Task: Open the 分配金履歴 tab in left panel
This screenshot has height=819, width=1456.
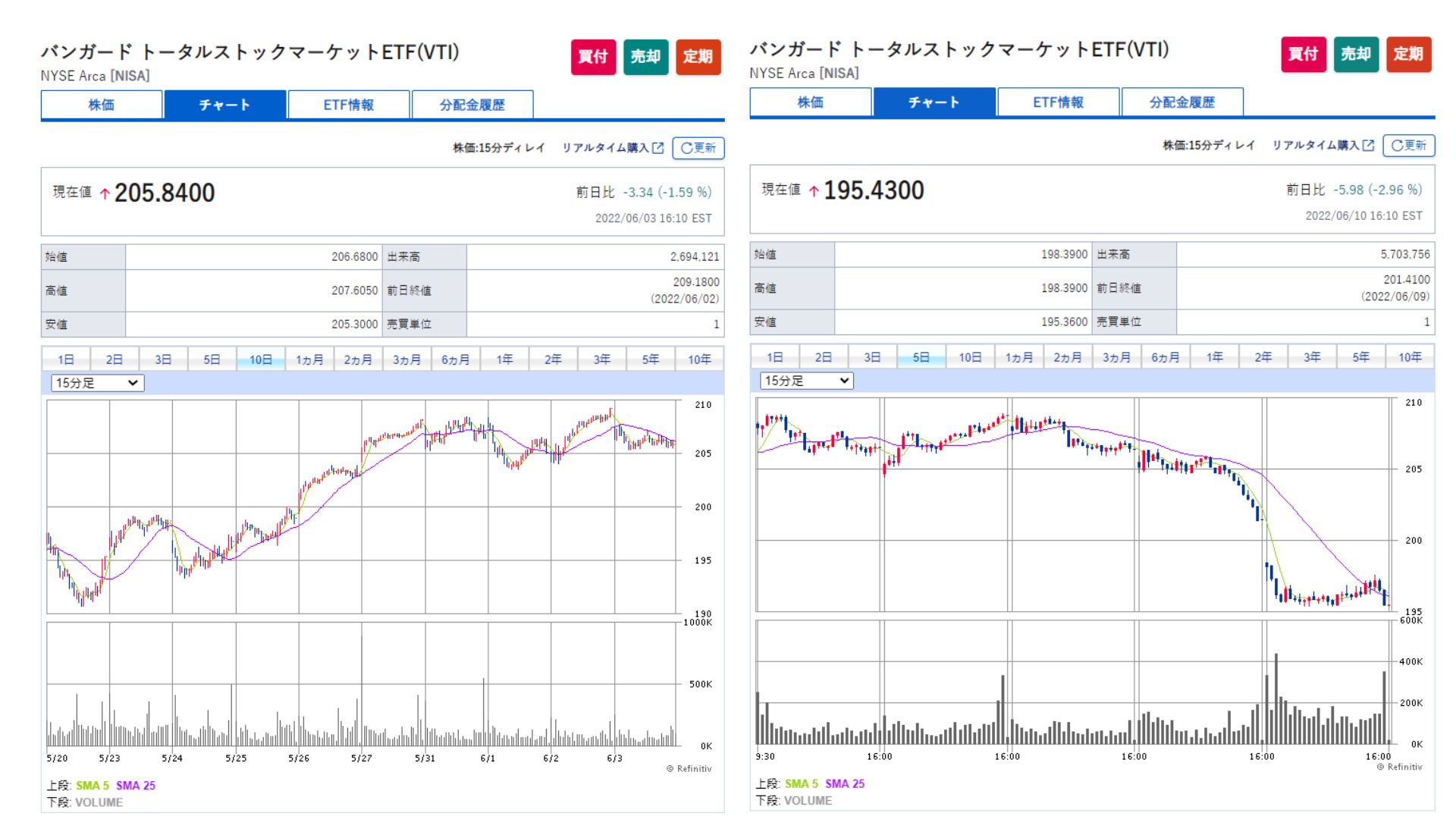Action: point(472,105)
